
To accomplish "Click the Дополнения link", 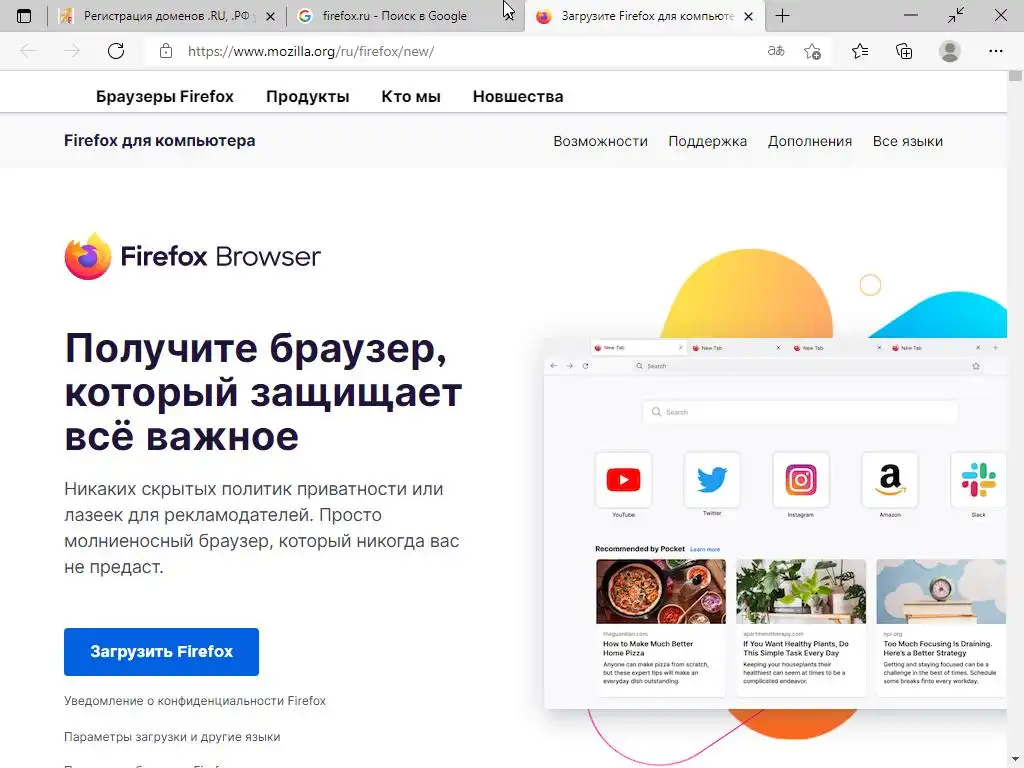I will [810, 141].
